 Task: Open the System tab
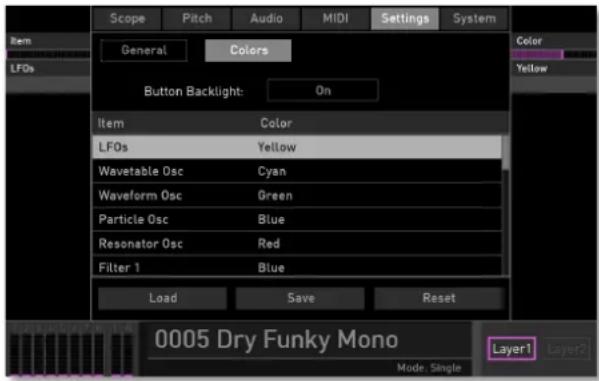(x=474, y=18)
